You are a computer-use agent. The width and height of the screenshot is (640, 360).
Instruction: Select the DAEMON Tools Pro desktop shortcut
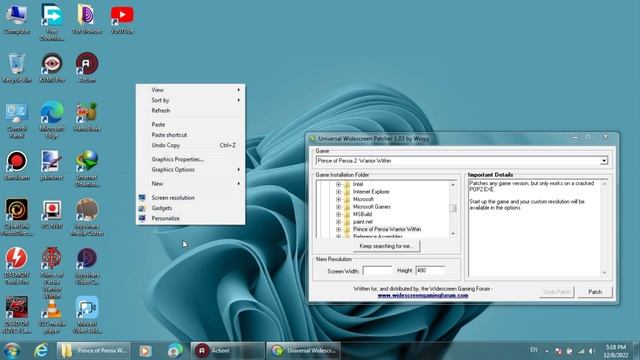pos(17,266)
